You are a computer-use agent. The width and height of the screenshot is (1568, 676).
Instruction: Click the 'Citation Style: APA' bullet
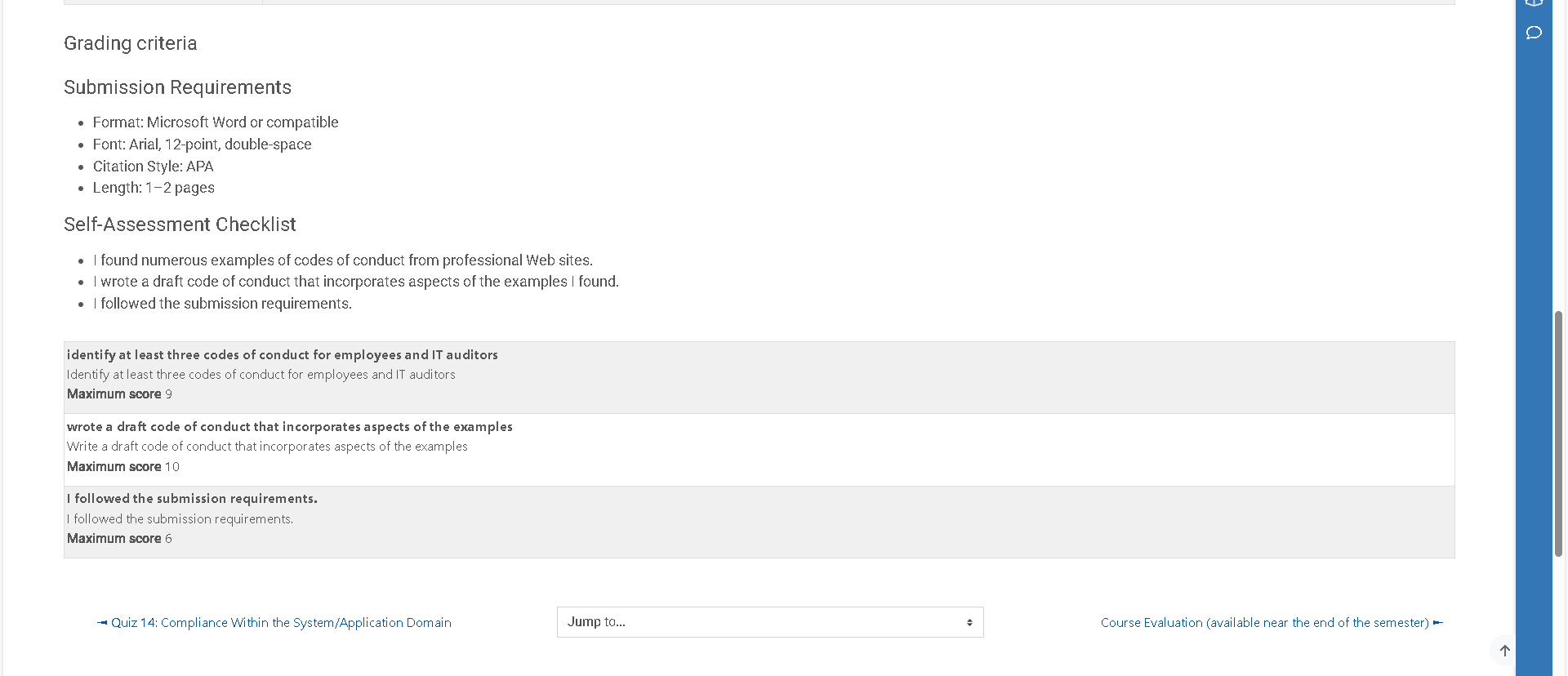pyautogui.click(x=154, y=167)
